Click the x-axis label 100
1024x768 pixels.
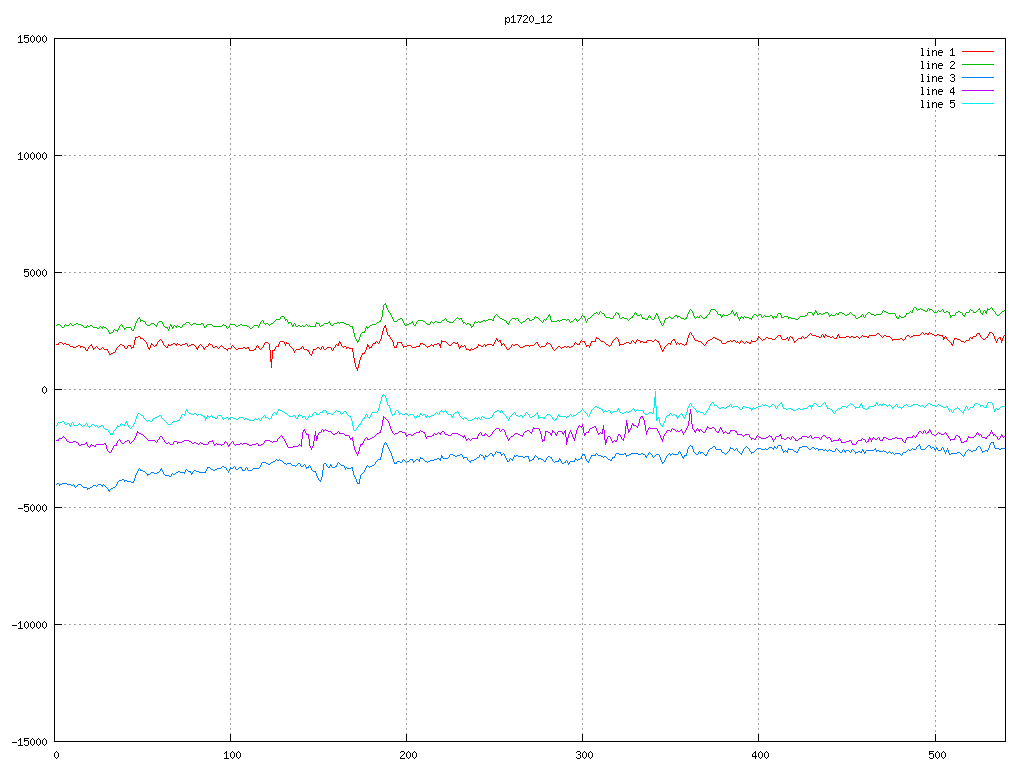pos(232,756)
